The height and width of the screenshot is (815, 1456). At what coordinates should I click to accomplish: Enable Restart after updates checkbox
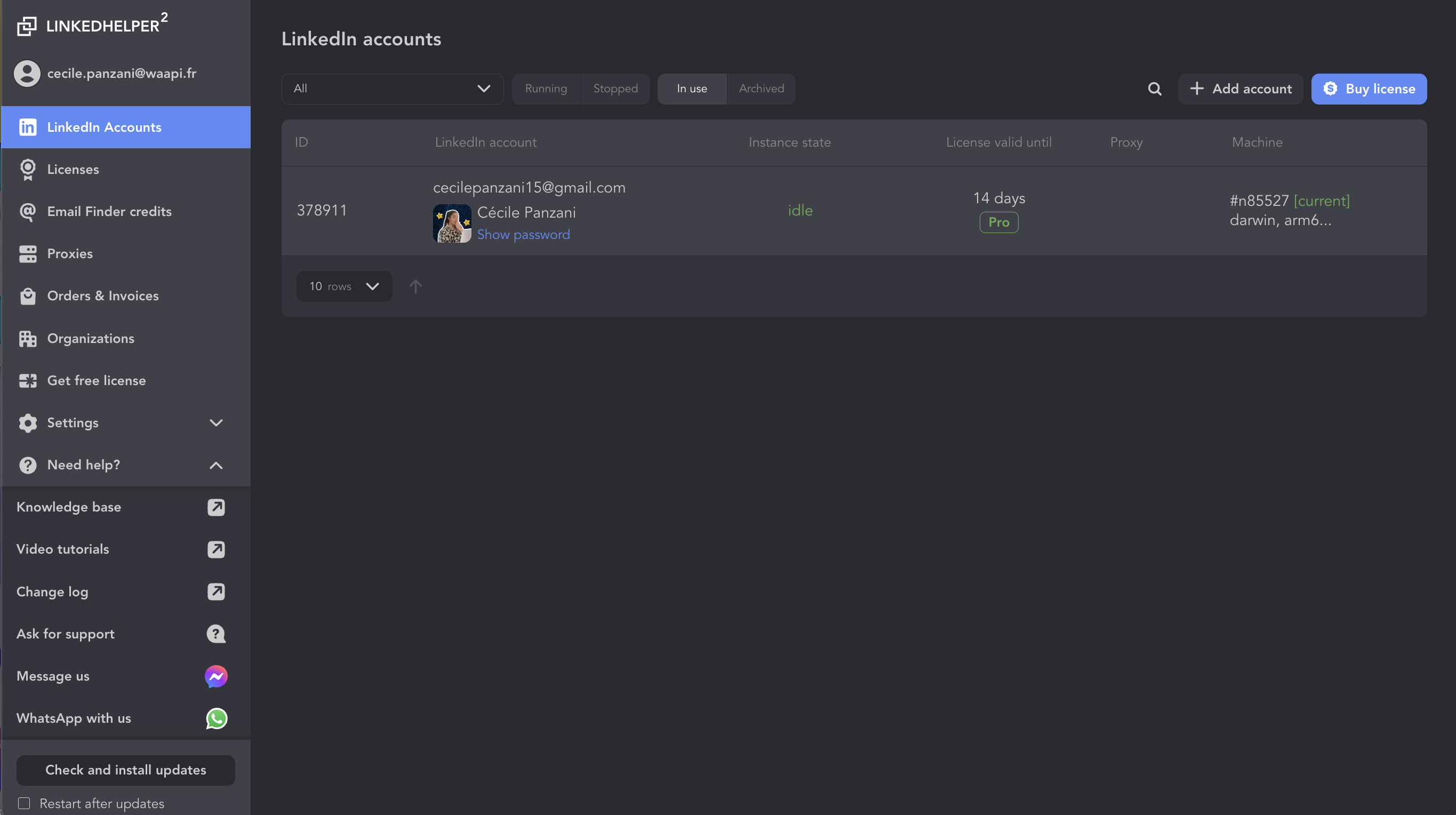[x=24, y=803]
